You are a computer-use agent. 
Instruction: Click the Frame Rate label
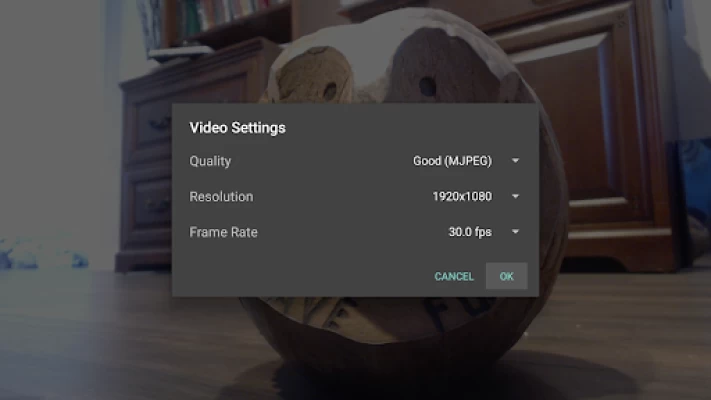point(223,232)
